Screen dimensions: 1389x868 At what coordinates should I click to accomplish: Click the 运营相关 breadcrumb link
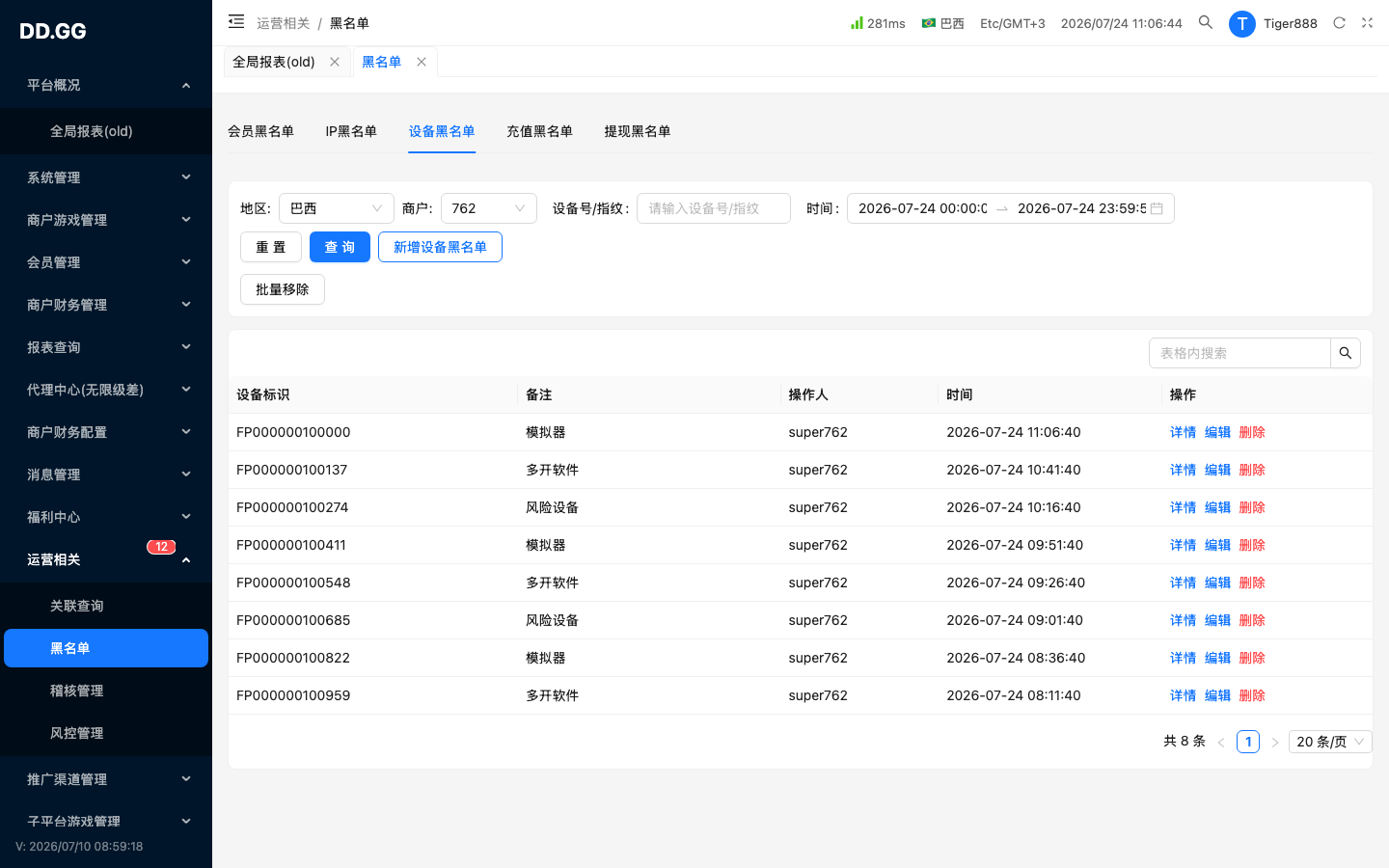coord(283,23)
